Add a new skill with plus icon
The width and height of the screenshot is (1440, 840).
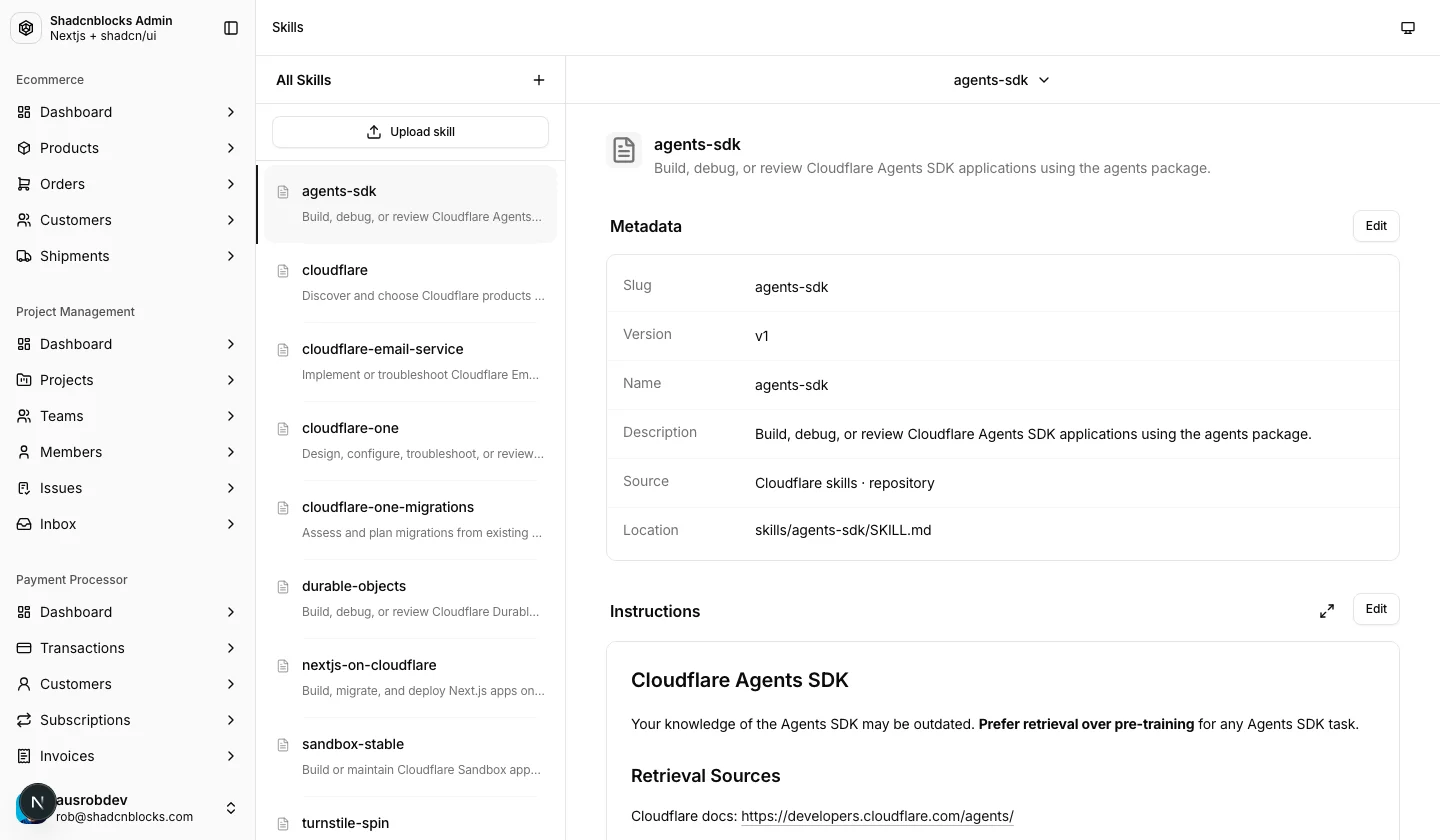539,80
